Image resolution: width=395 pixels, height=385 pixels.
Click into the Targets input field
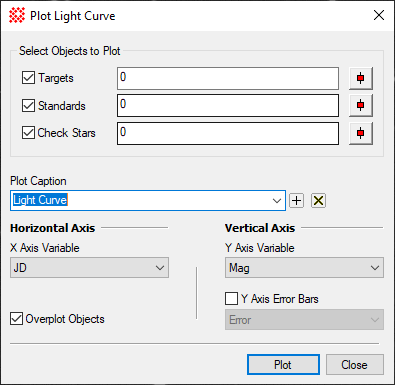point(228,78)
